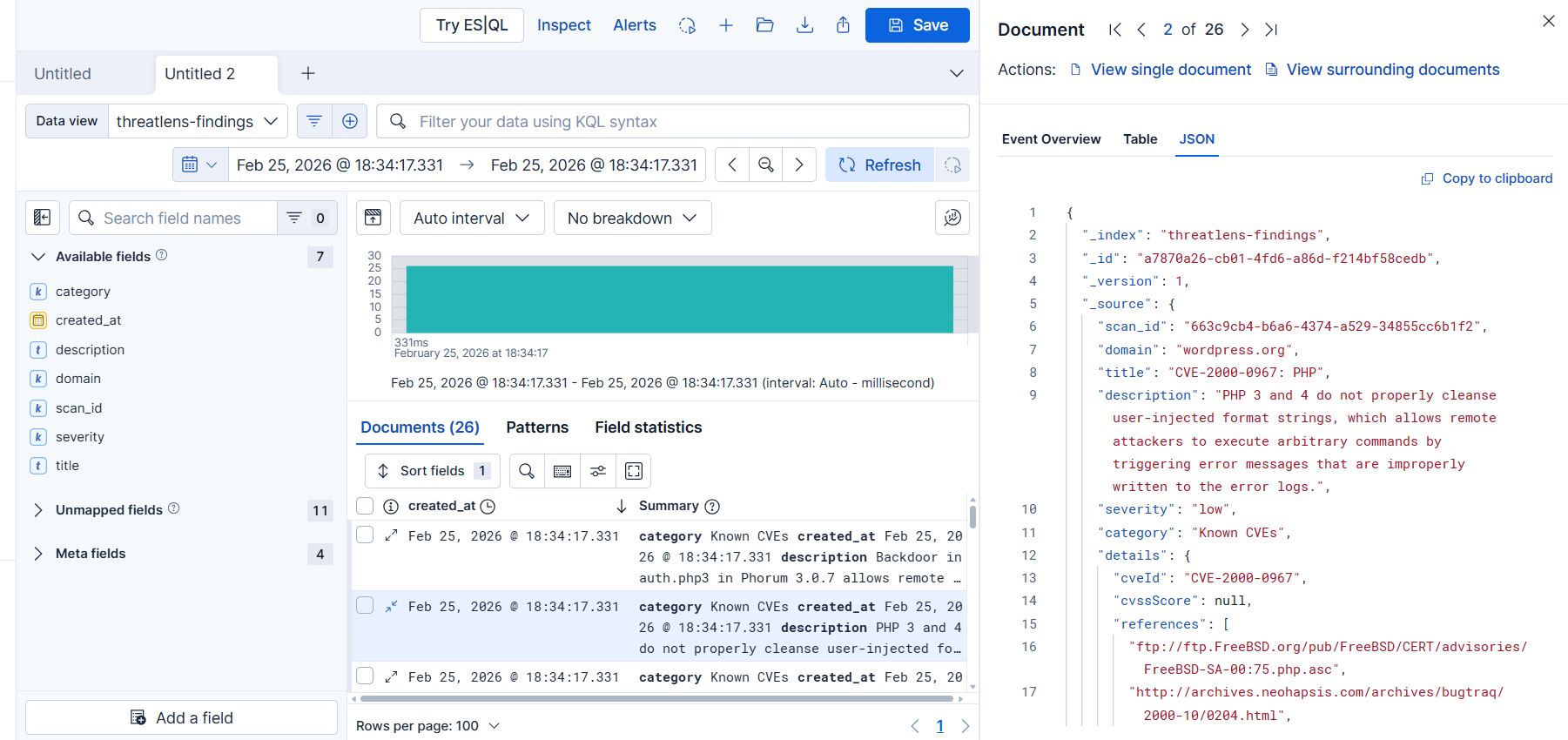The image size is (1568, 740).
Task: Check the first row with Phorum description
Action: coord(365,535)
